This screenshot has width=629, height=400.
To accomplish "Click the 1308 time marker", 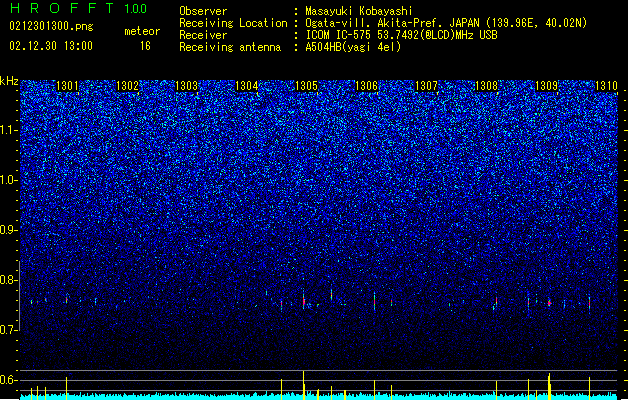I will coord(486,86).
